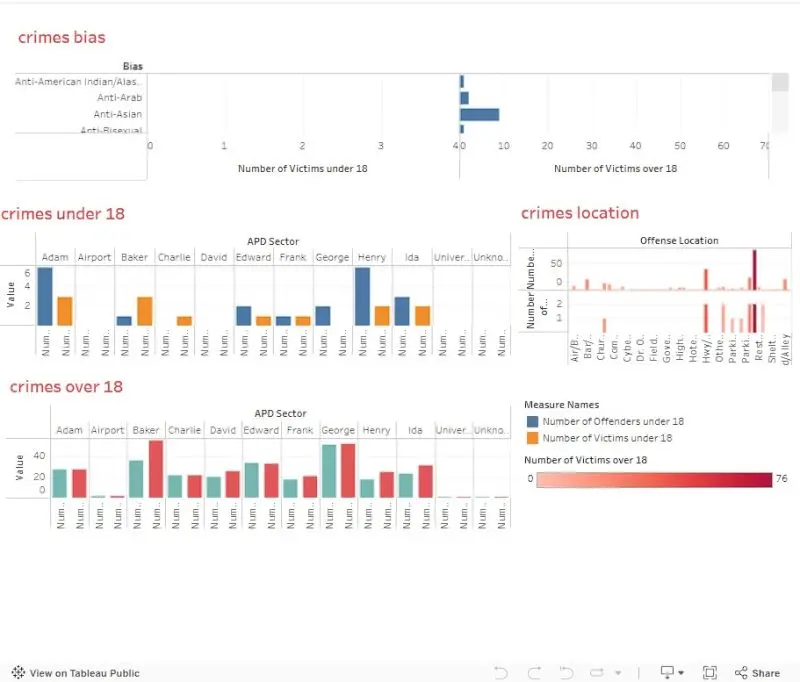Click the Measure Names legend title

pos(561,405)
